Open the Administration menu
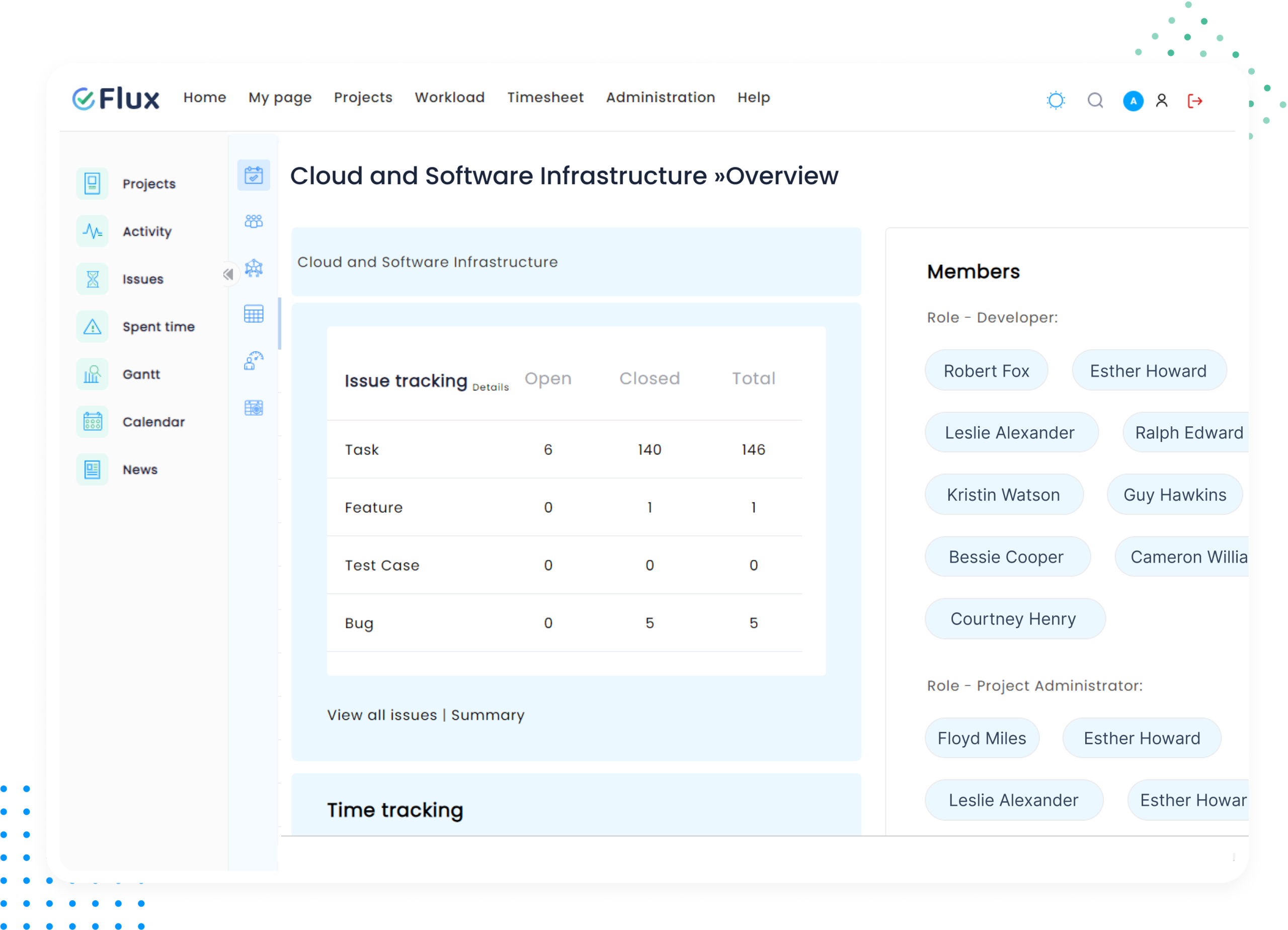The height and width of the screenshot is (930, 1288). point(660,97)
